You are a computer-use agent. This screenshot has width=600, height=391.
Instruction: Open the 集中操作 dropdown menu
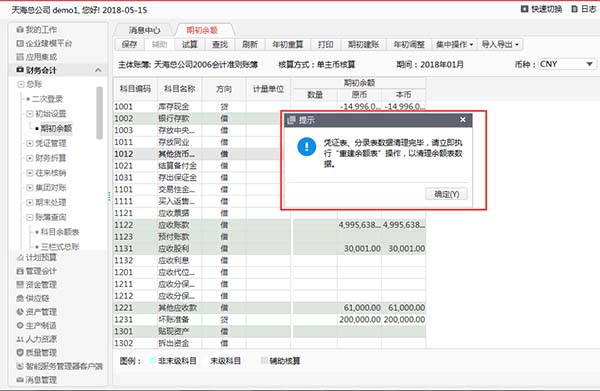pyautogui.click(x=455, y=44)
